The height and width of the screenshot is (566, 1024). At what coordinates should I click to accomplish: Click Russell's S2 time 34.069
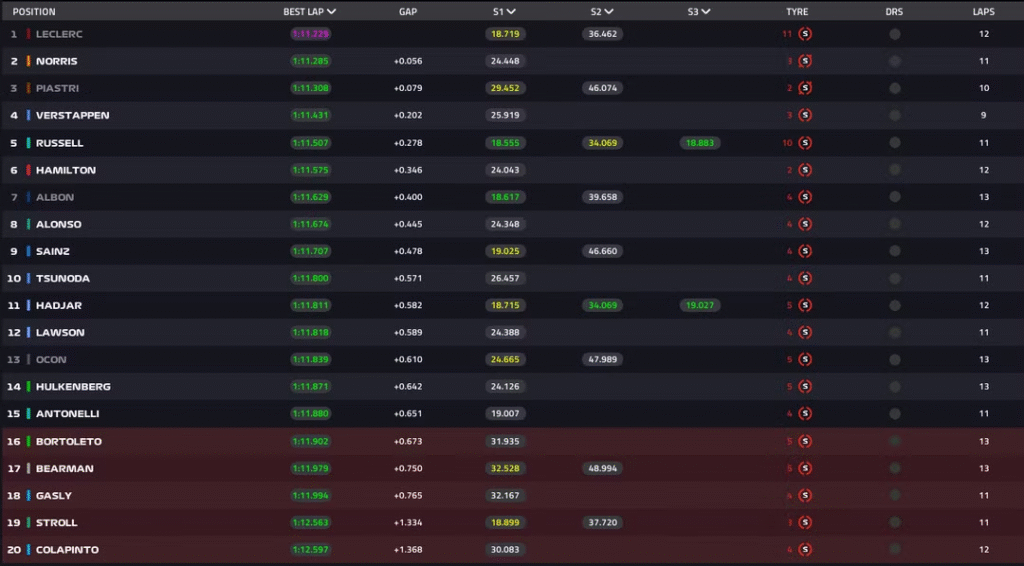[x=602, y=142]
